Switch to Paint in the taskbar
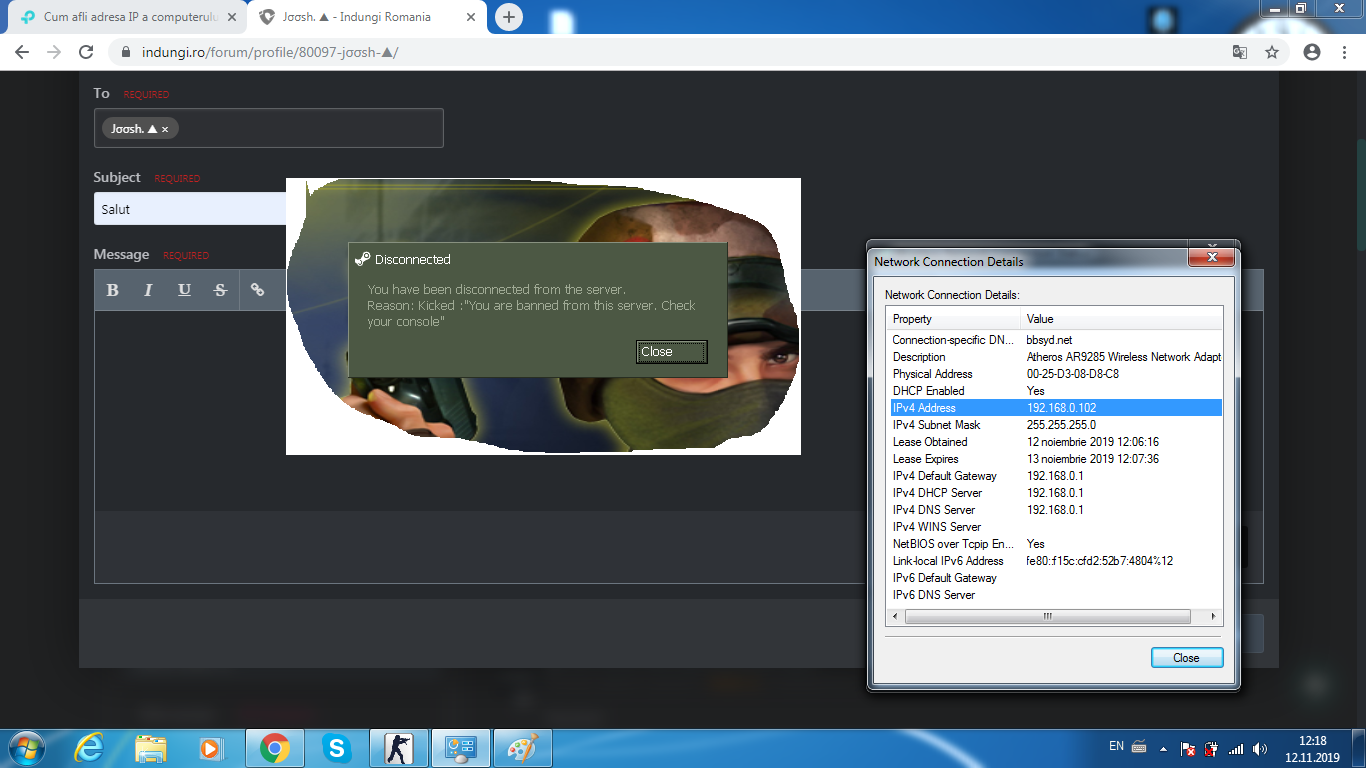The width and height of the screenshot is (1366, 768). [523, 748]
